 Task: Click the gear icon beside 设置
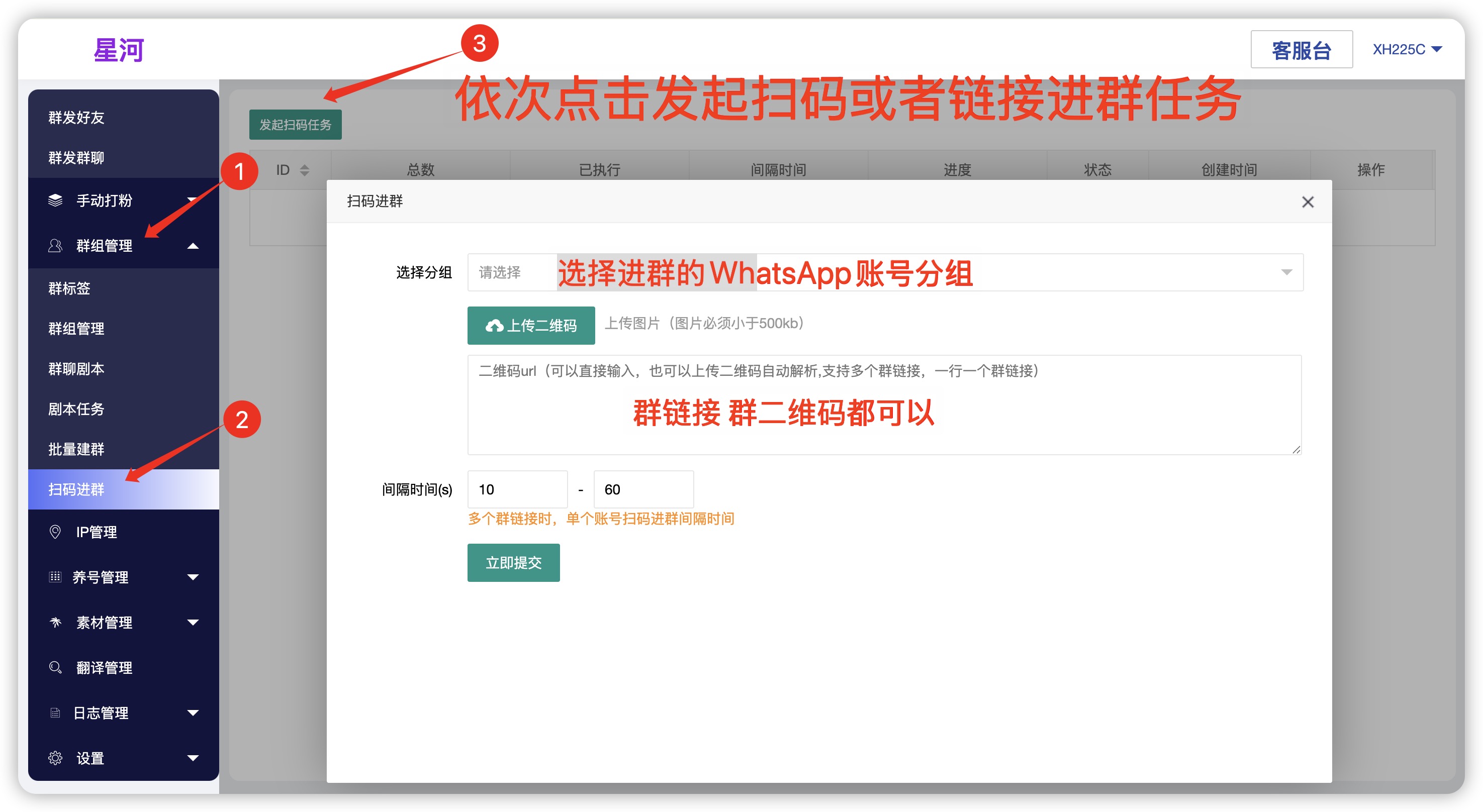pyautogui.click(x=55, y=758)
